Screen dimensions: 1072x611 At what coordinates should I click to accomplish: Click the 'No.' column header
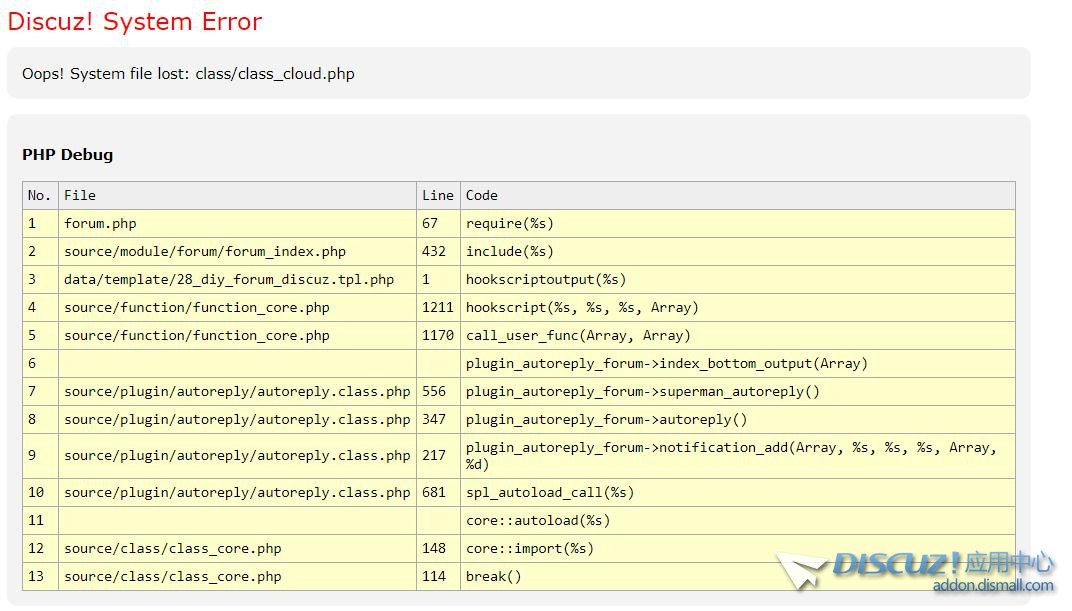(40, 196)
